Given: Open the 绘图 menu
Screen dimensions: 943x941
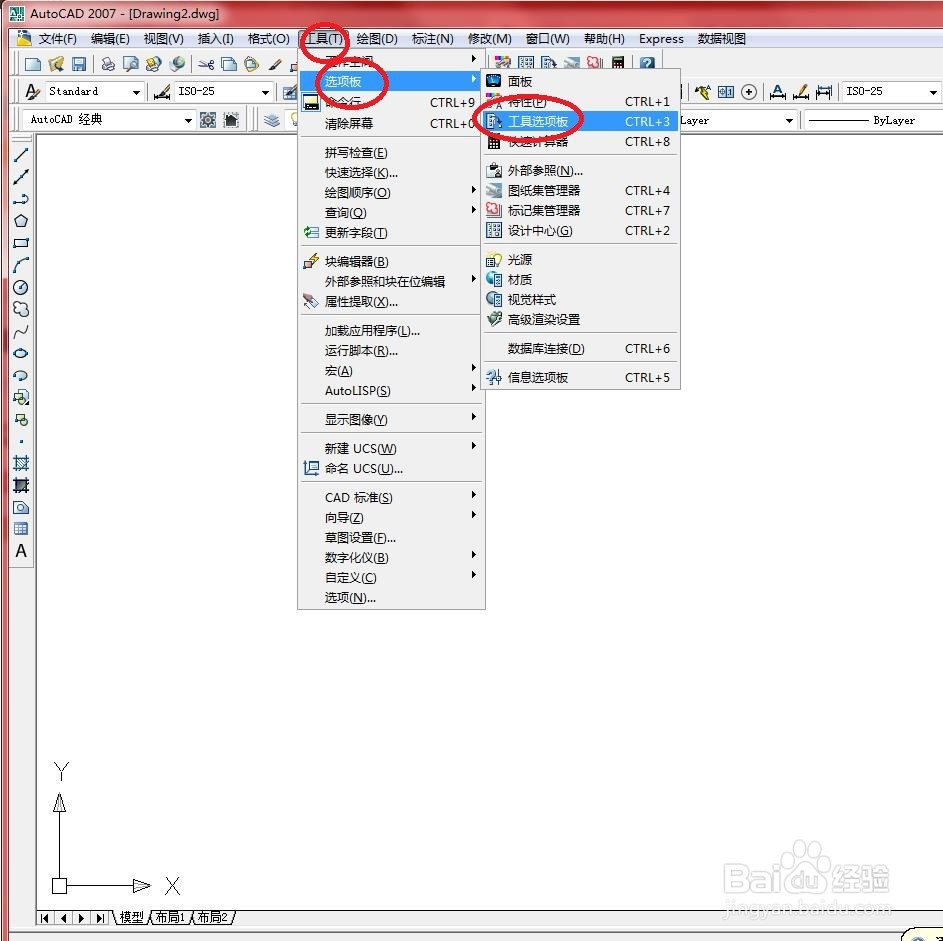Looking at the screenshot, I should coord(375,38).
